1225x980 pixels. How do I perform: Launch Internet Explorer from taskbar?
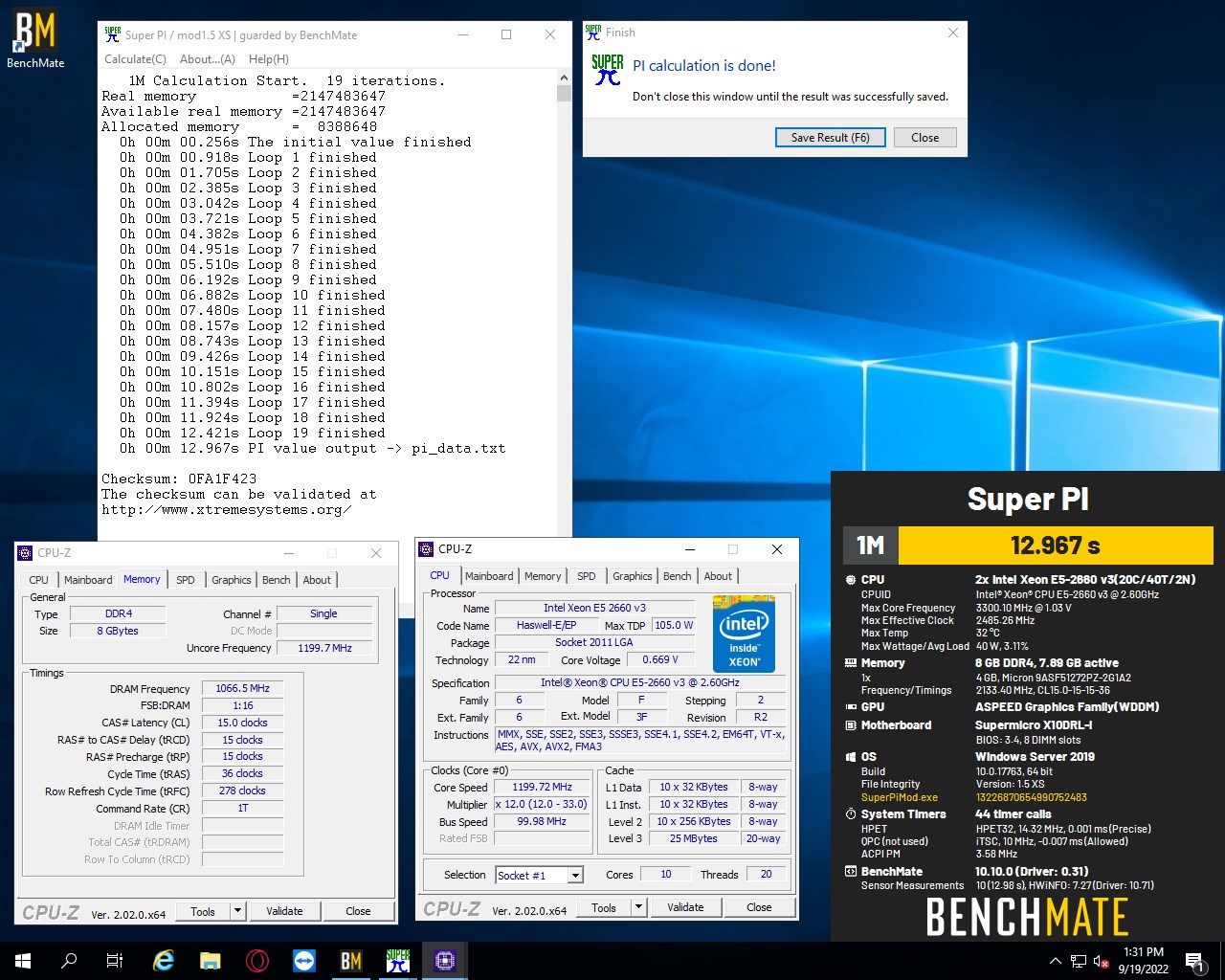[x=164, y=961]
